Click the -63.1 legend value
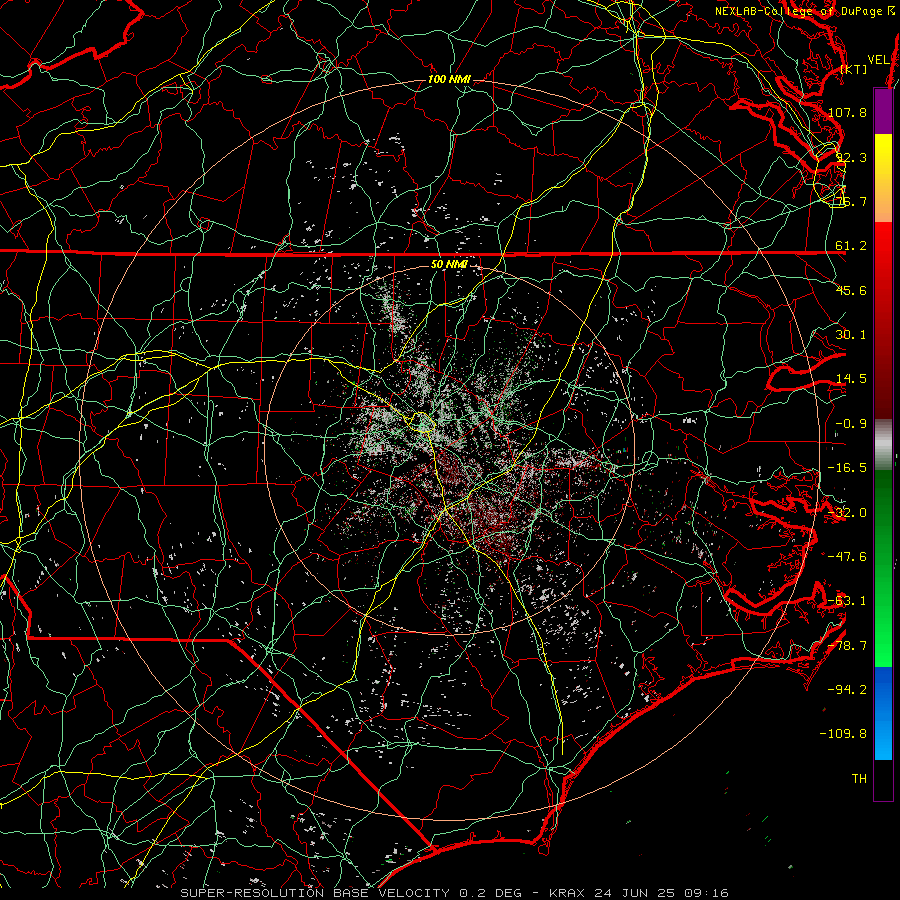 click(x=847, y=601)
